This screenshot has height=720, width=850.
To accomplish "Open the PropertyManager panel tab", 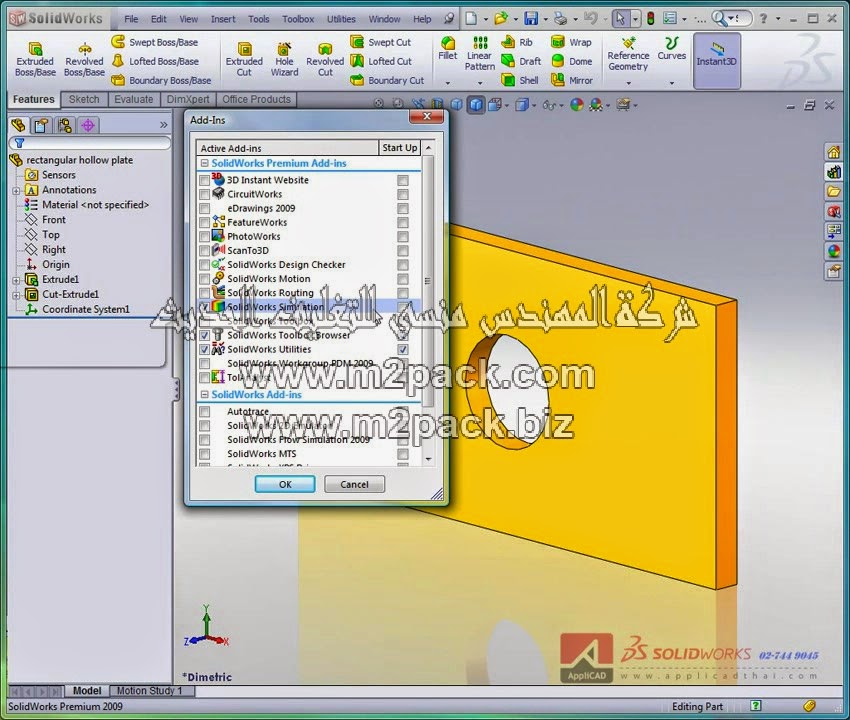I will [x=41, y=125].
